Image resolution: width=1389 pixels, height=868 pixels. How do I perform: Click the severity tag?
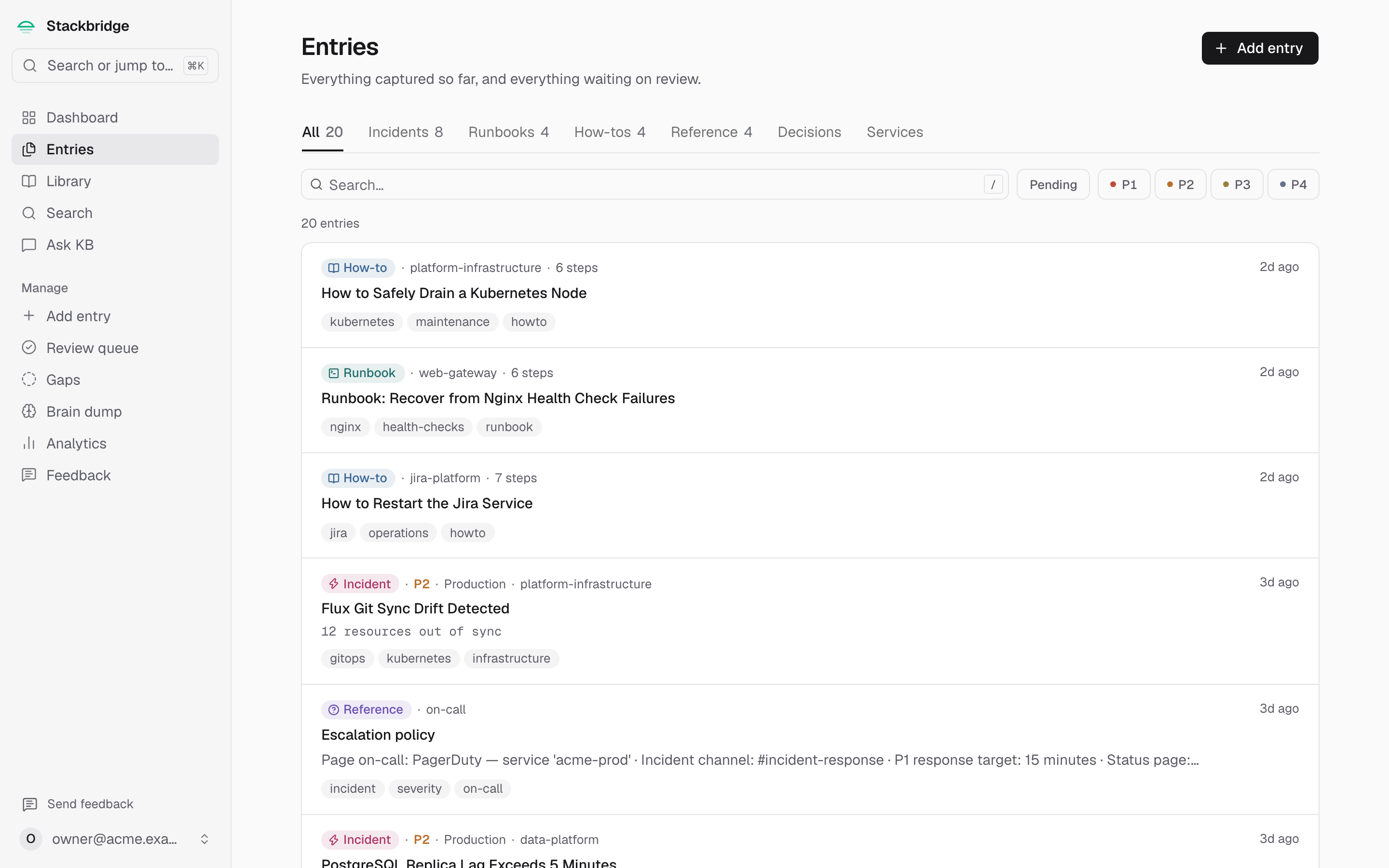point(420,789)
